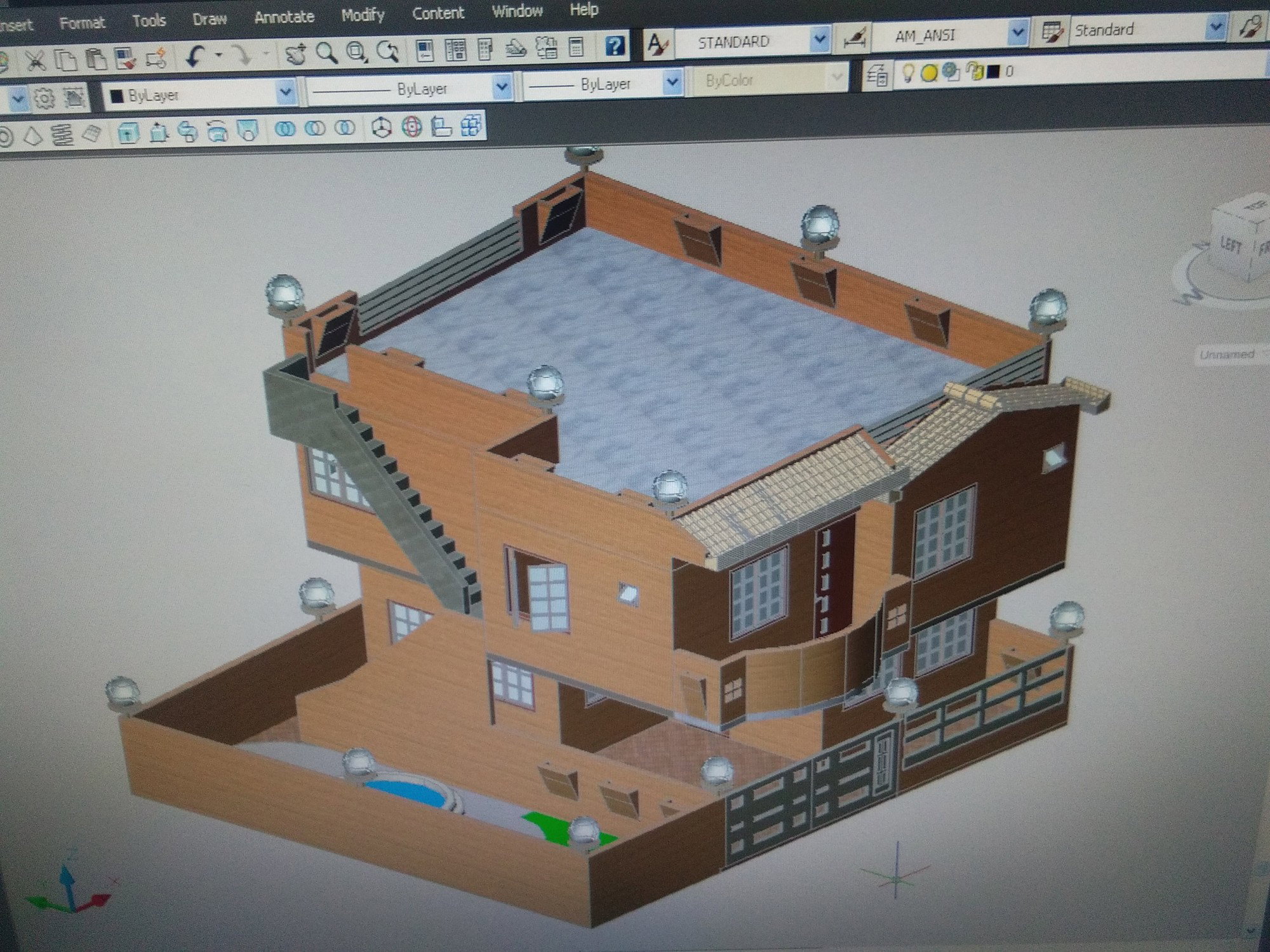Expand the workspace selector dropdown arrow
This screenshot has height=952, width=1270.
17,100
